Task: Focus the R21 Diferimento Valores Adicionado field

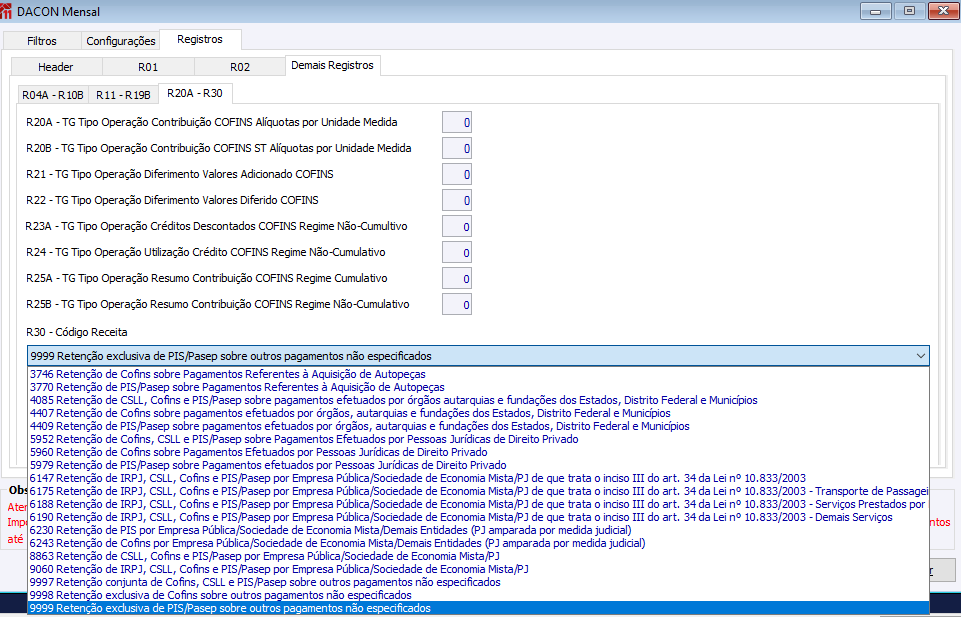Action: click(457, 175)
